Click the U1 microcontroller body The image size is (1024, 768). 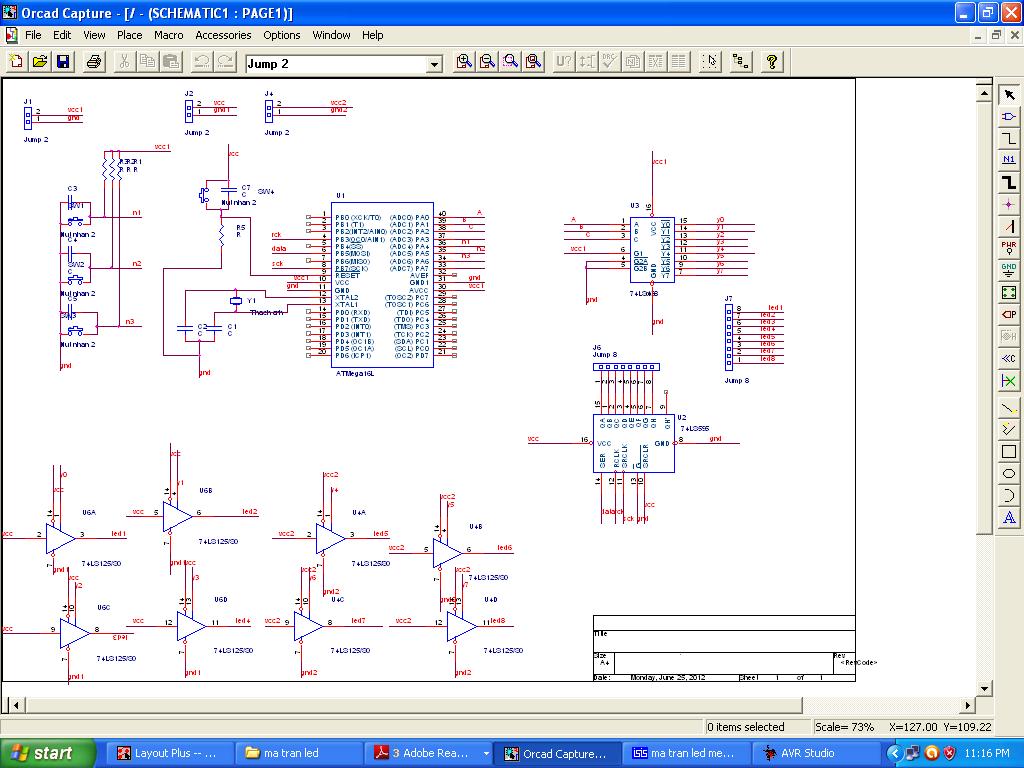[382, 285]
